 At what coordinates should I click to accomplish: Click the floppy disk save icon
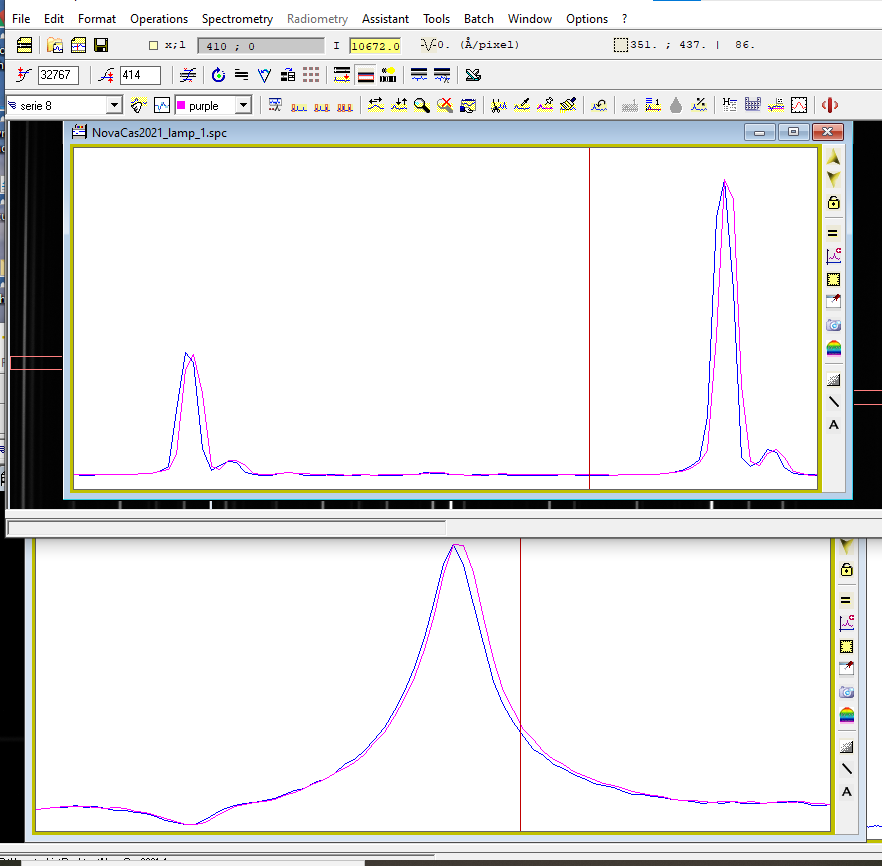click(101, 45)
